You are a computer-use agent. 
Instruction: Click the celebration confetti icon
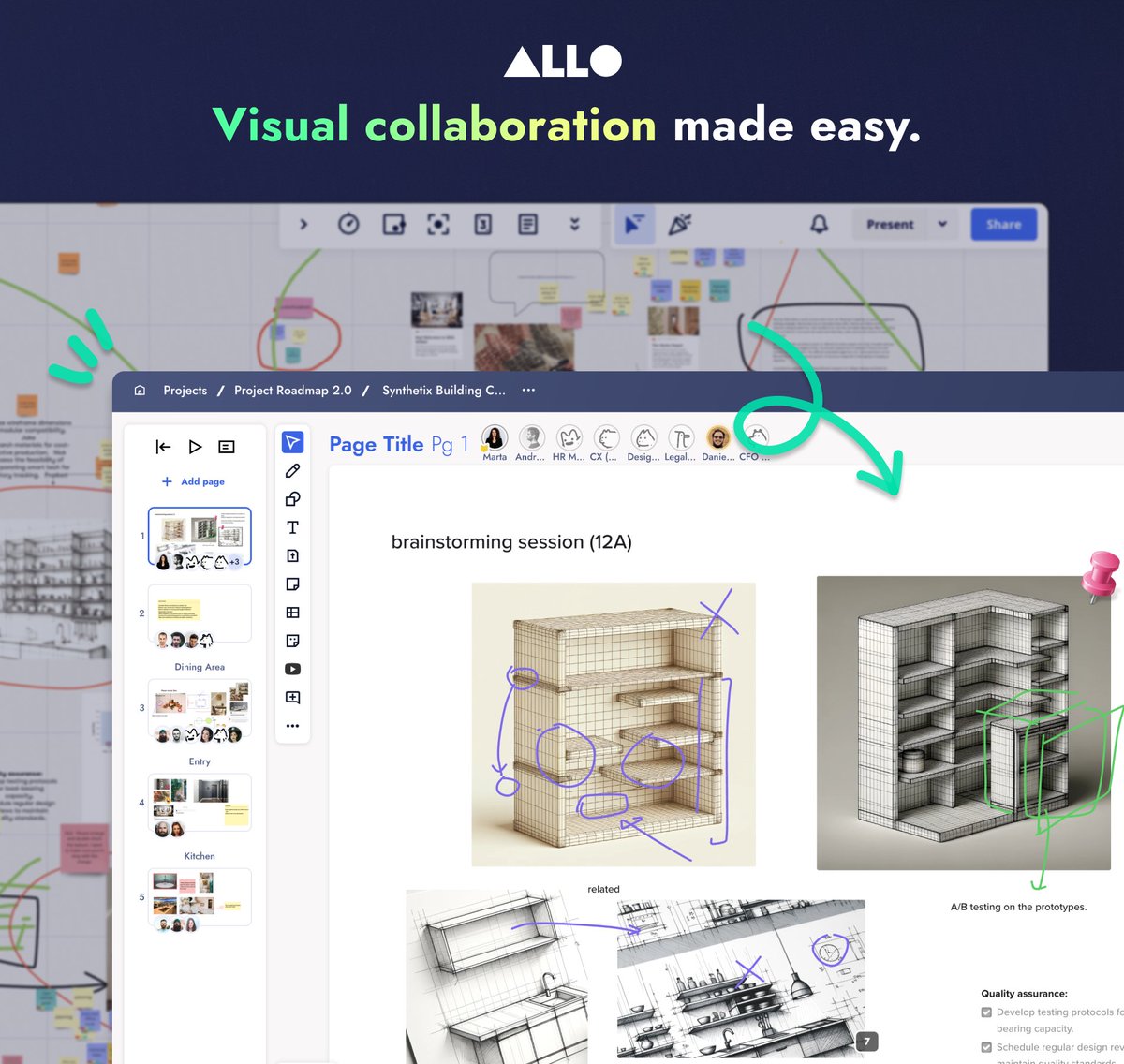pyautogui.click(x=680, y=224)
